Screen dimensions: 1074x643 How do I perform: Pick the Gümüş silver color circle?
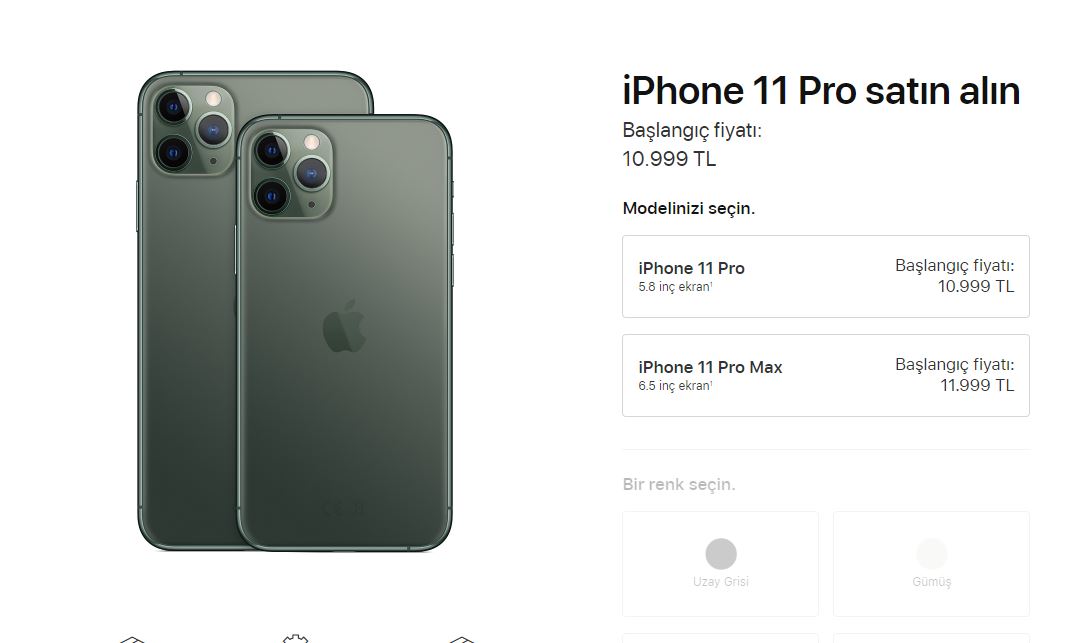tap(932, 554)
